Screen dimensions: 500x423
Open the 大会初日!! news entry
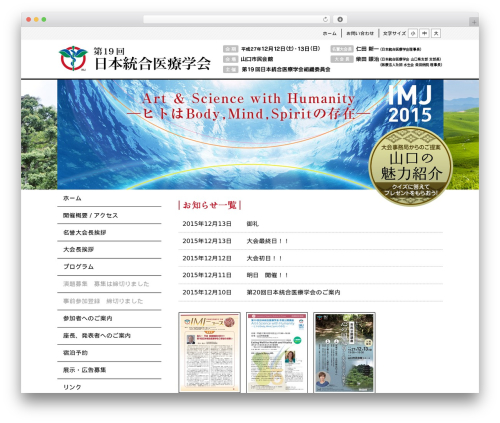[x=264, y=258]
